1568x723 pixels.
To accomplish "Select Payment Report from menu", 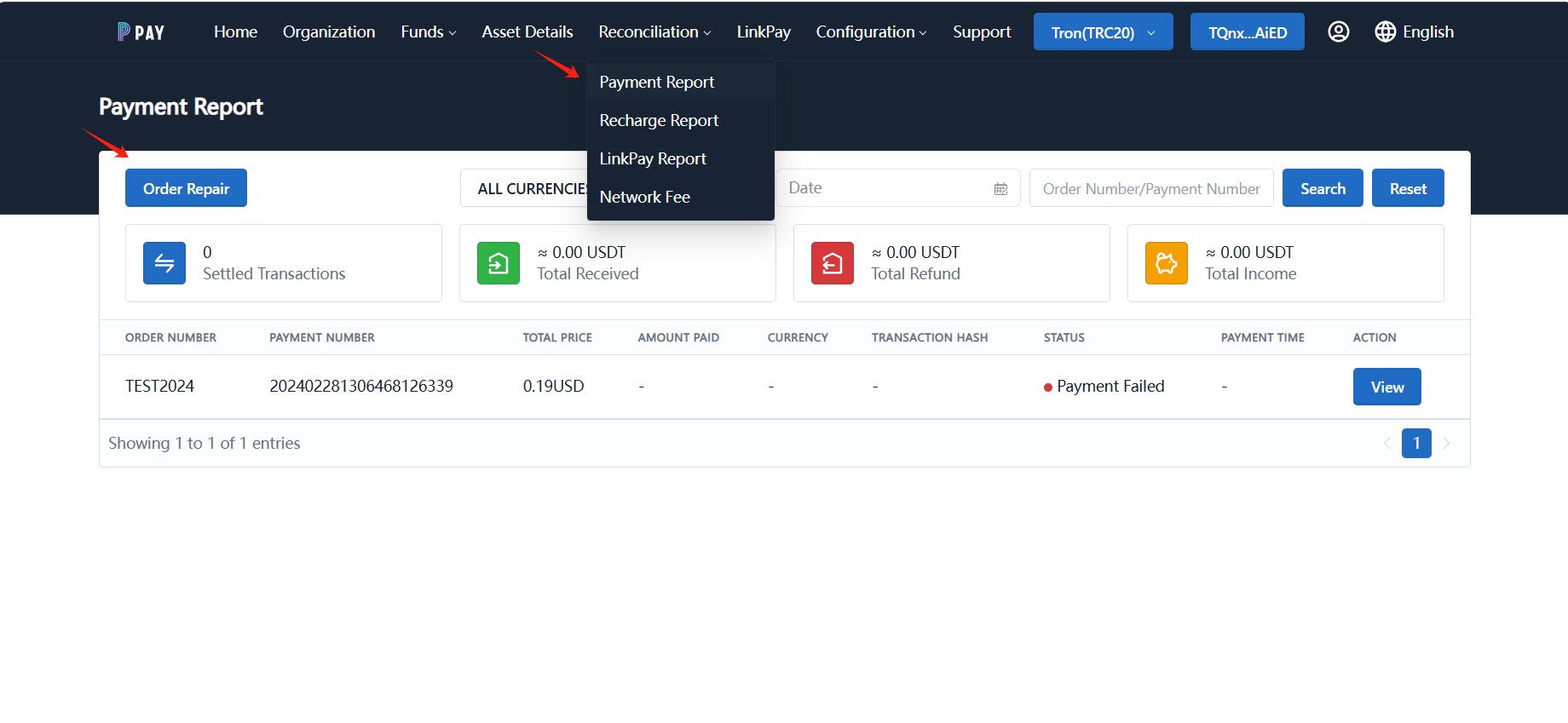I will tap(681, 82).
